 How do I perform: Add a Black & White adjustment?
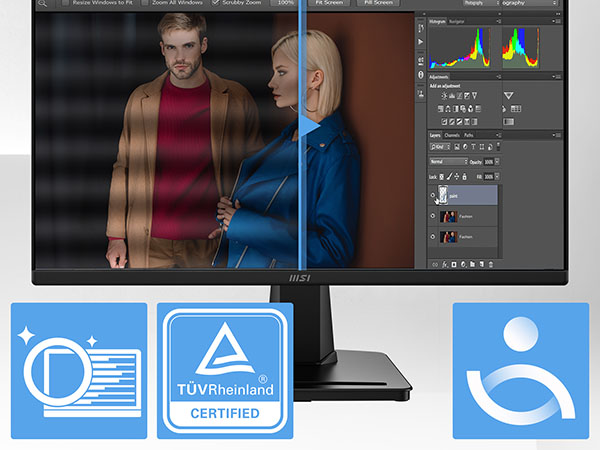[456, 109]
